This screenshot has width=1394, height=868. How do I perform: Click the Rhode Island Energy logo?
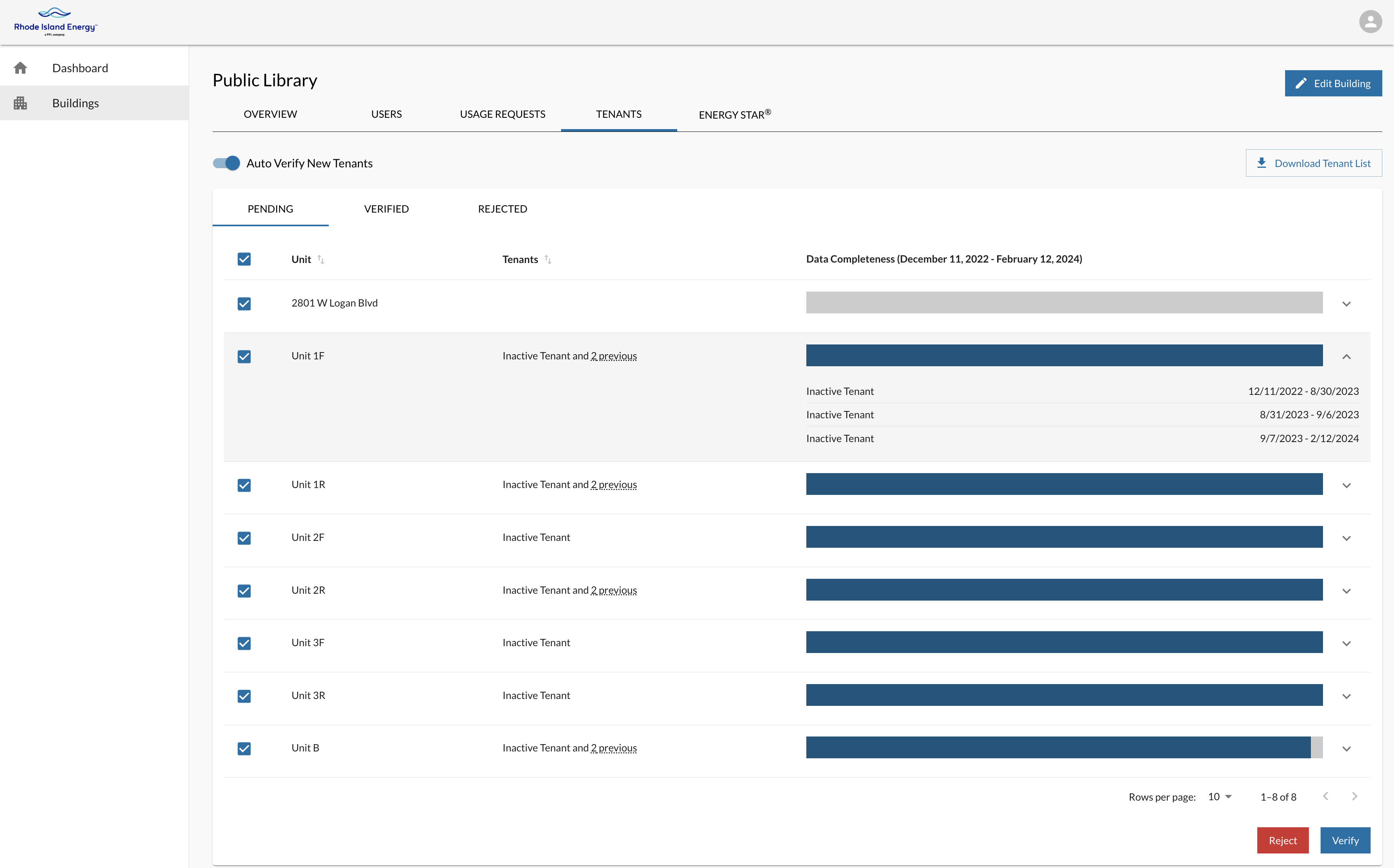pyautogui.click(x=56, y=22)
